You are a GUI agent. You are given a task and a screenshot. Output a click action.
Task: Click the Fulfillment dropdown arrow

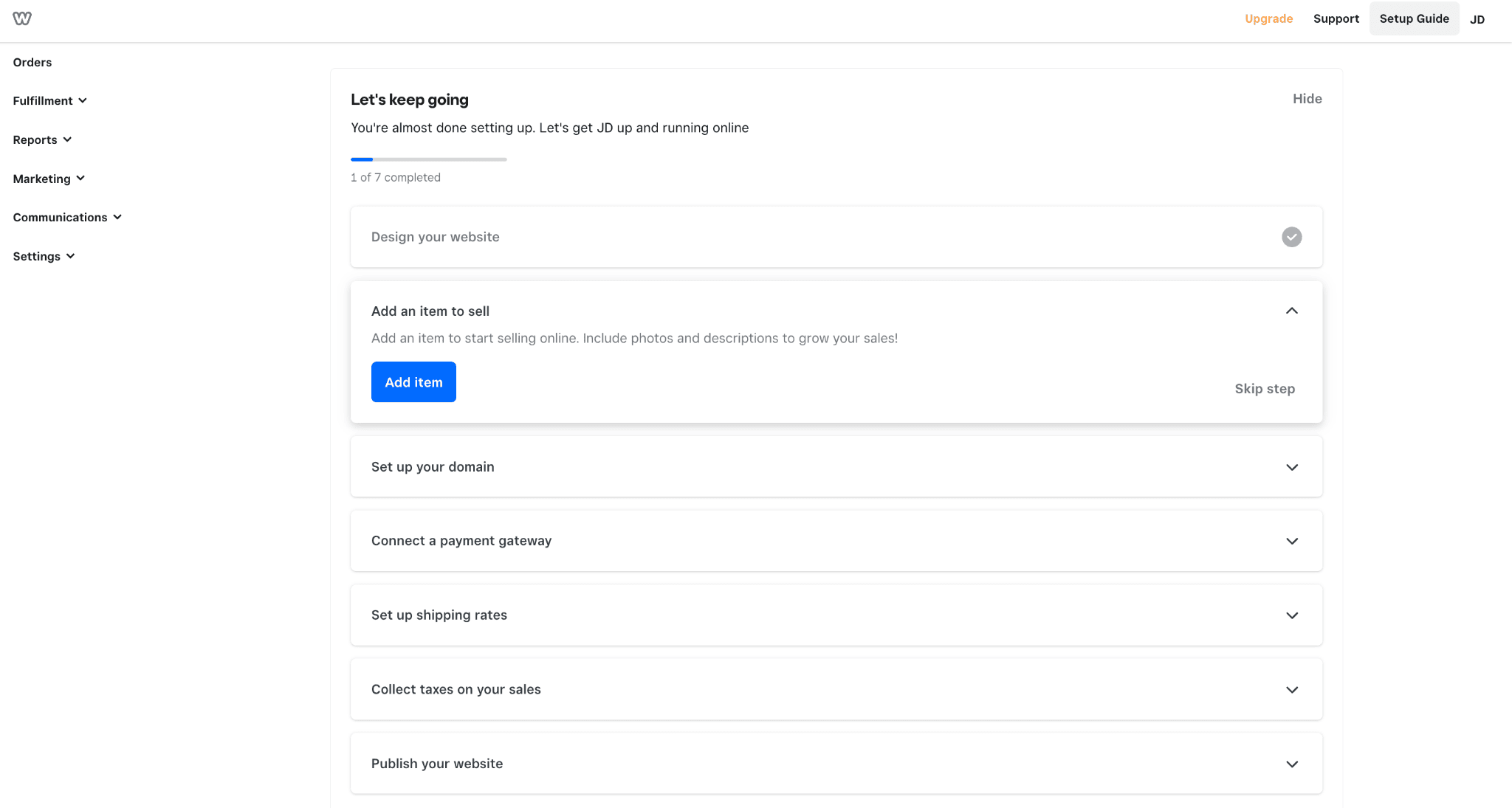coord(84,100)
